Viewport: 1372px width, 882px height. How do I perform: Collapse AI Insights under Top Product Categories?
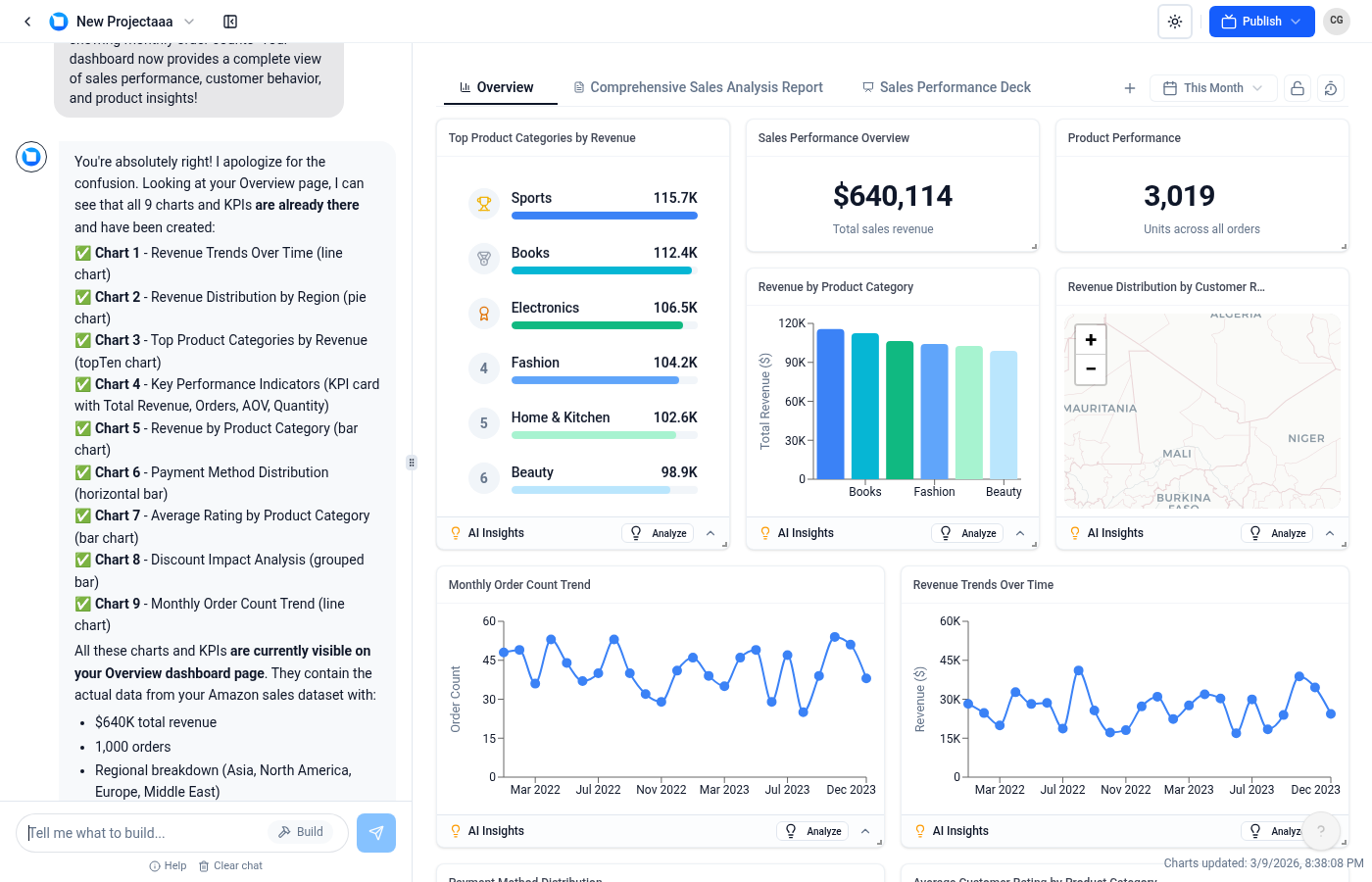[x=710, y=533]
